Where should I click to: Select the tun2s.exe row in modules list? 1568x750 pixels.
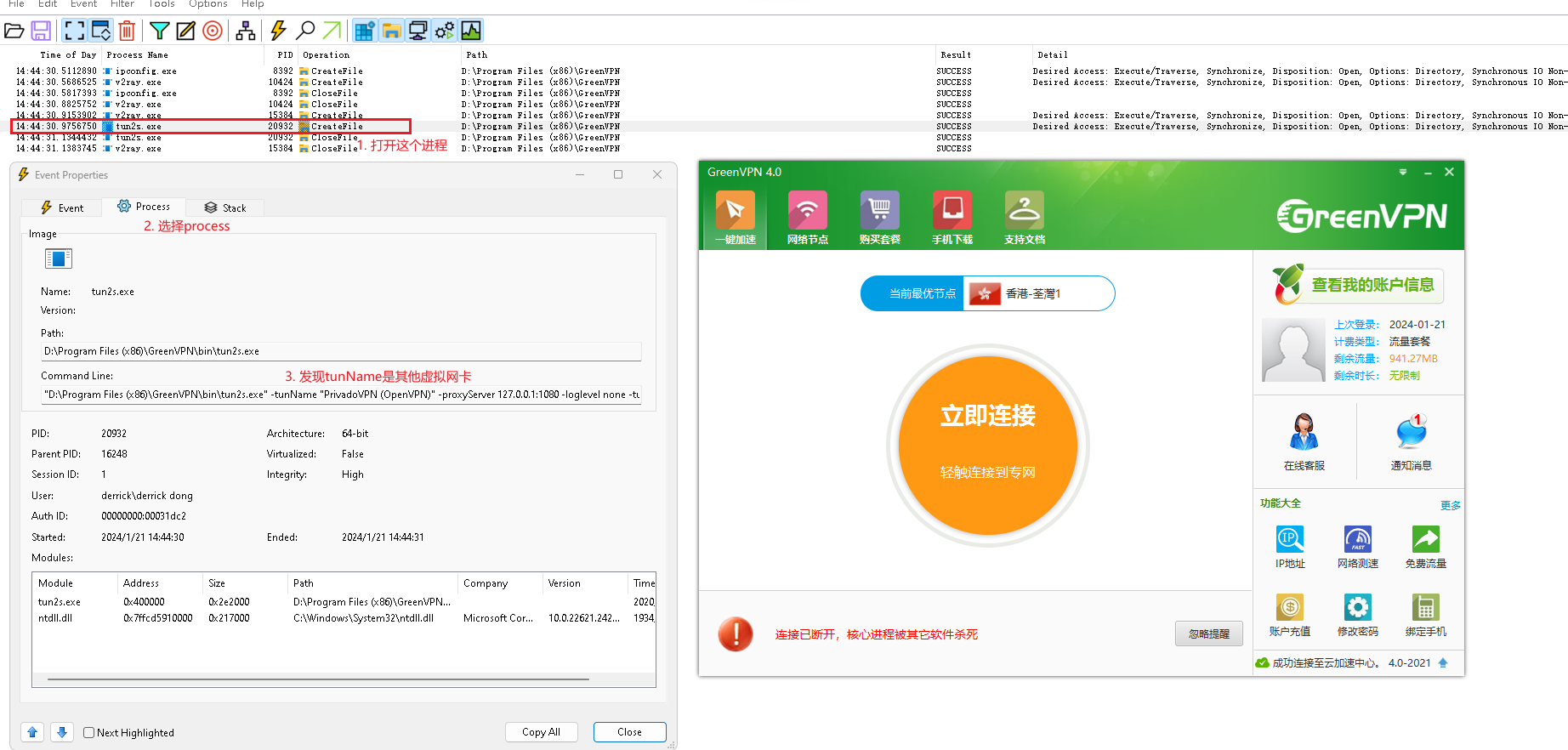click(344, 602)
